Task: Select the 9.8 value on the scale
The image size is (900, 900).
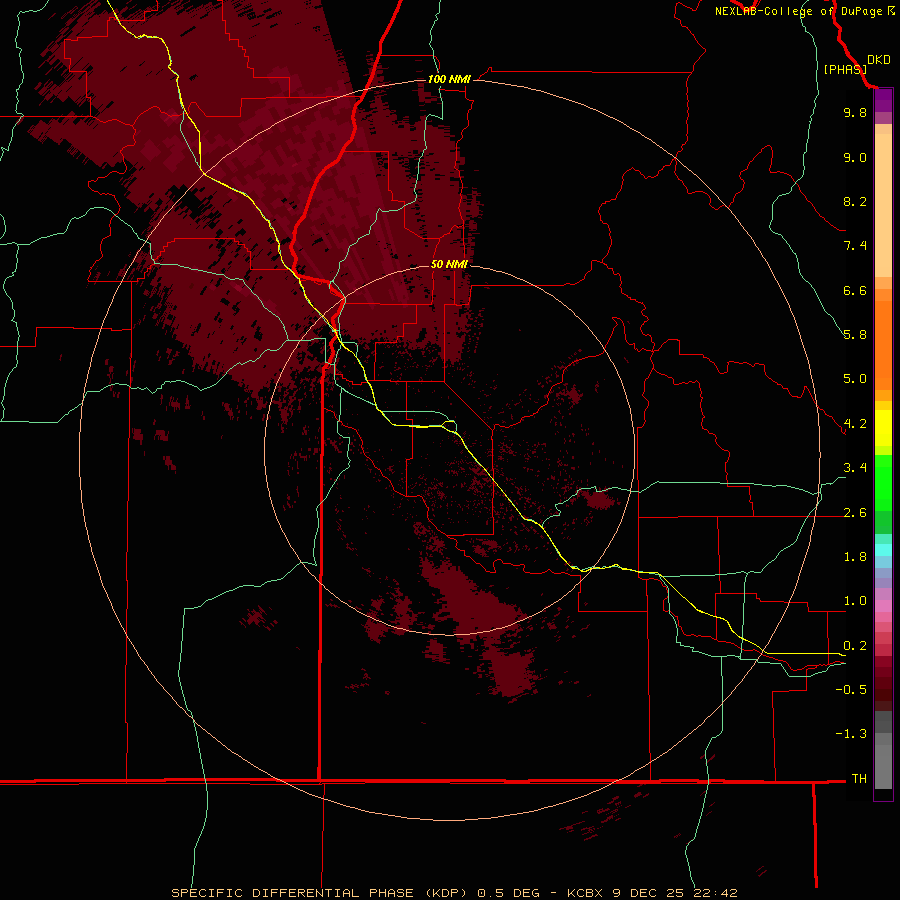Action: (855, 112)
